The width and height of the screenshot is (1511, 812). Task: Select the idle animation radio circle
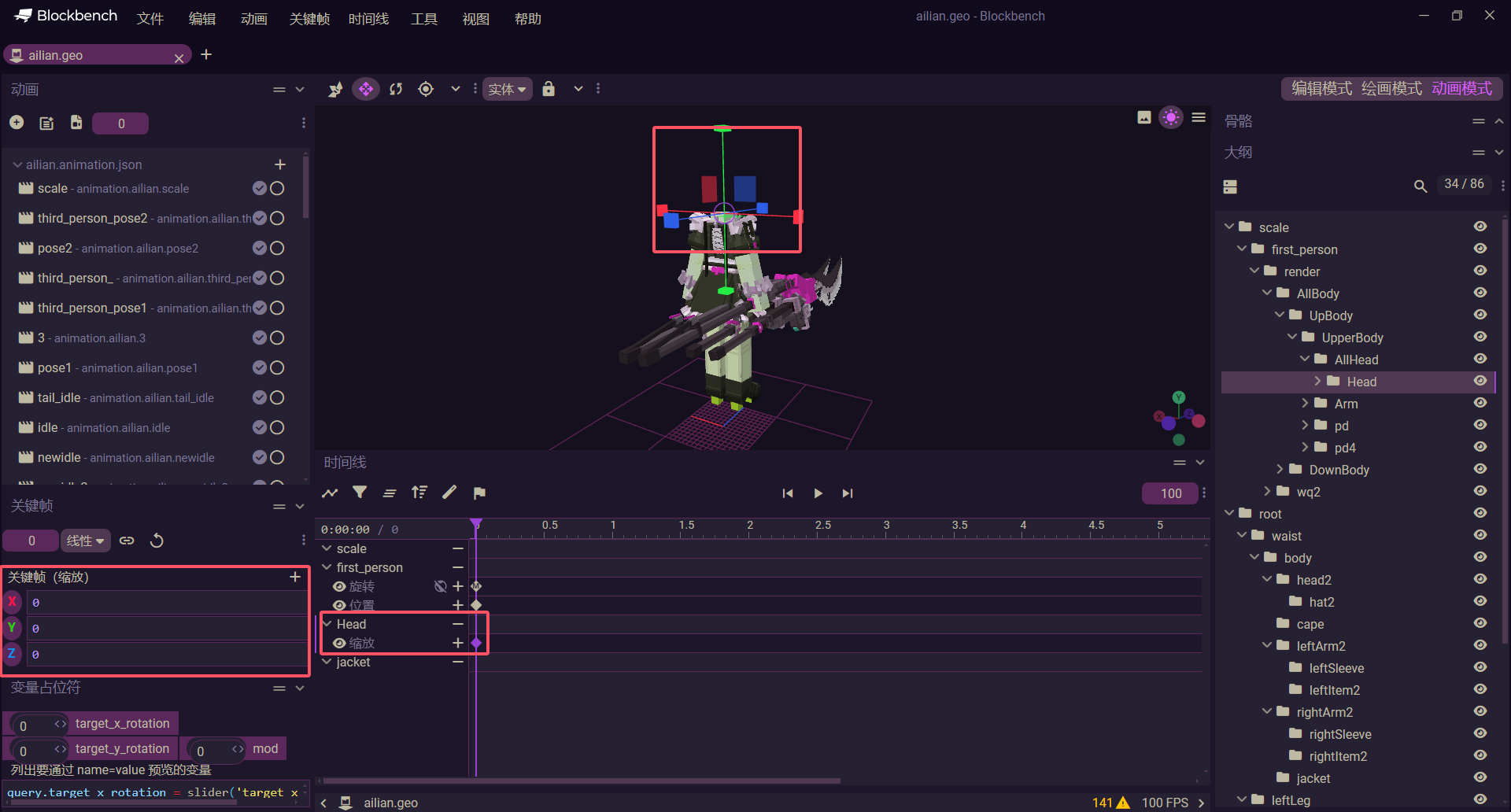tap(277, 427)
